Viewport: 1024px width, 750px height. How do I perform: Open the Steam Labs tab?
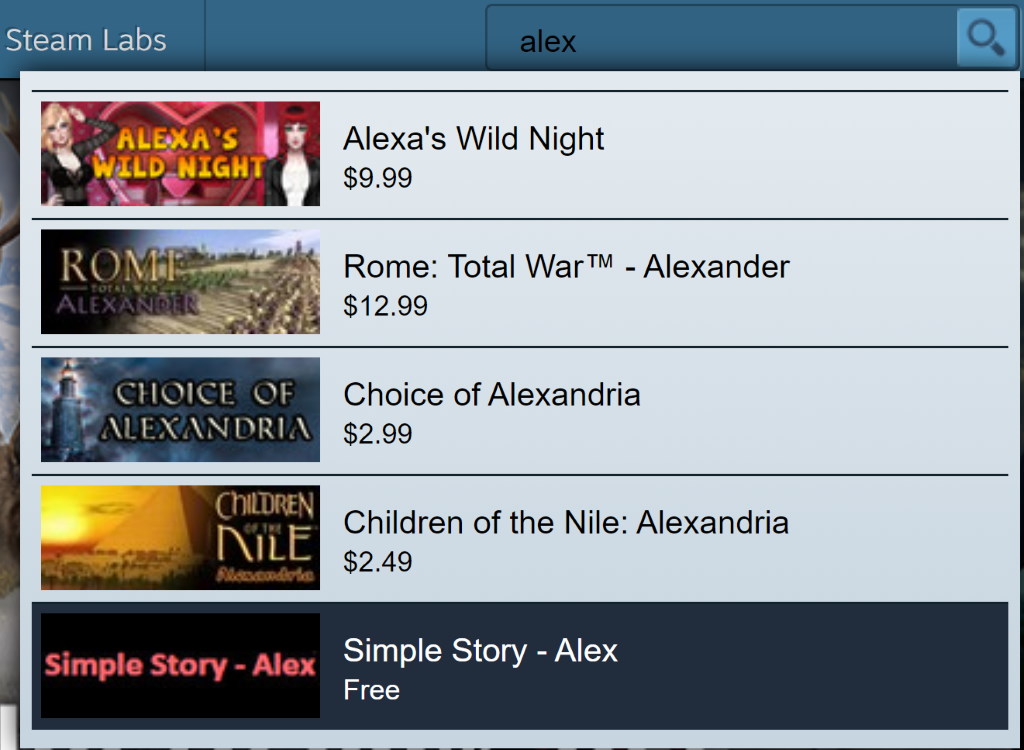click(86, 40)
